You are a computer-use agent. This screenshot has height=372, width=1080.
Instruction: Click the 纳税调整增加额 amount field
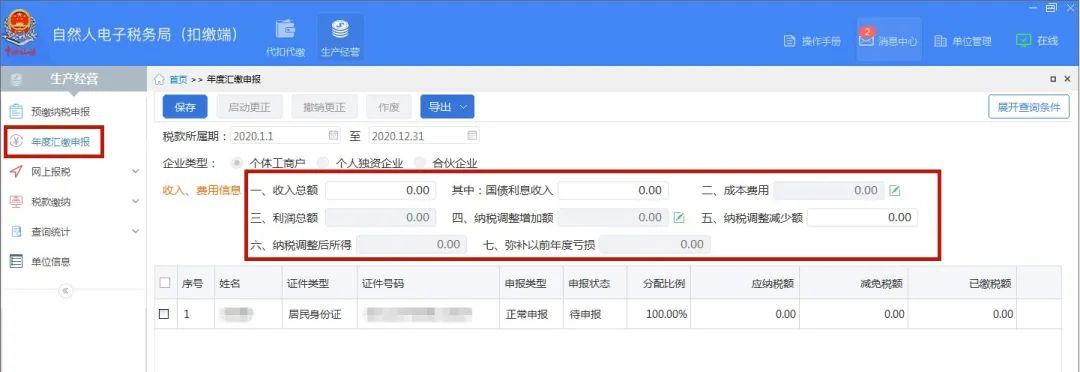(613, 218)
